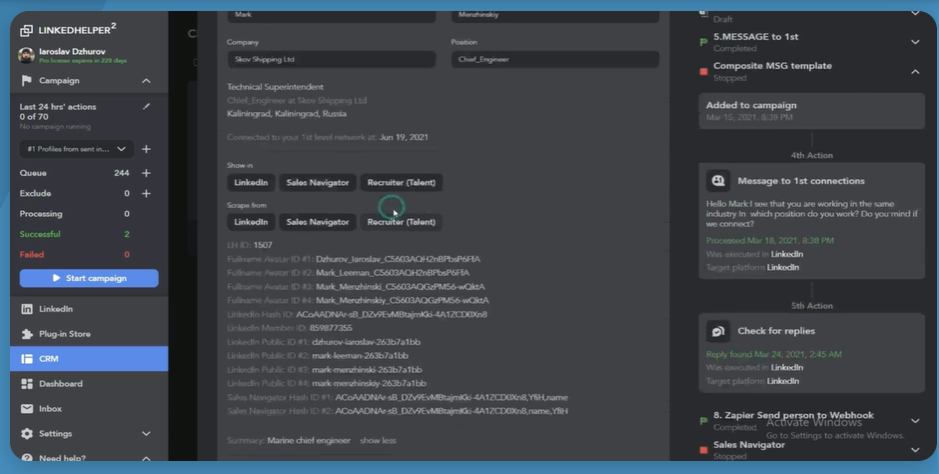
Task: Select Public ID mark-leeman-263b7a1bb
Action: (360, 356)
